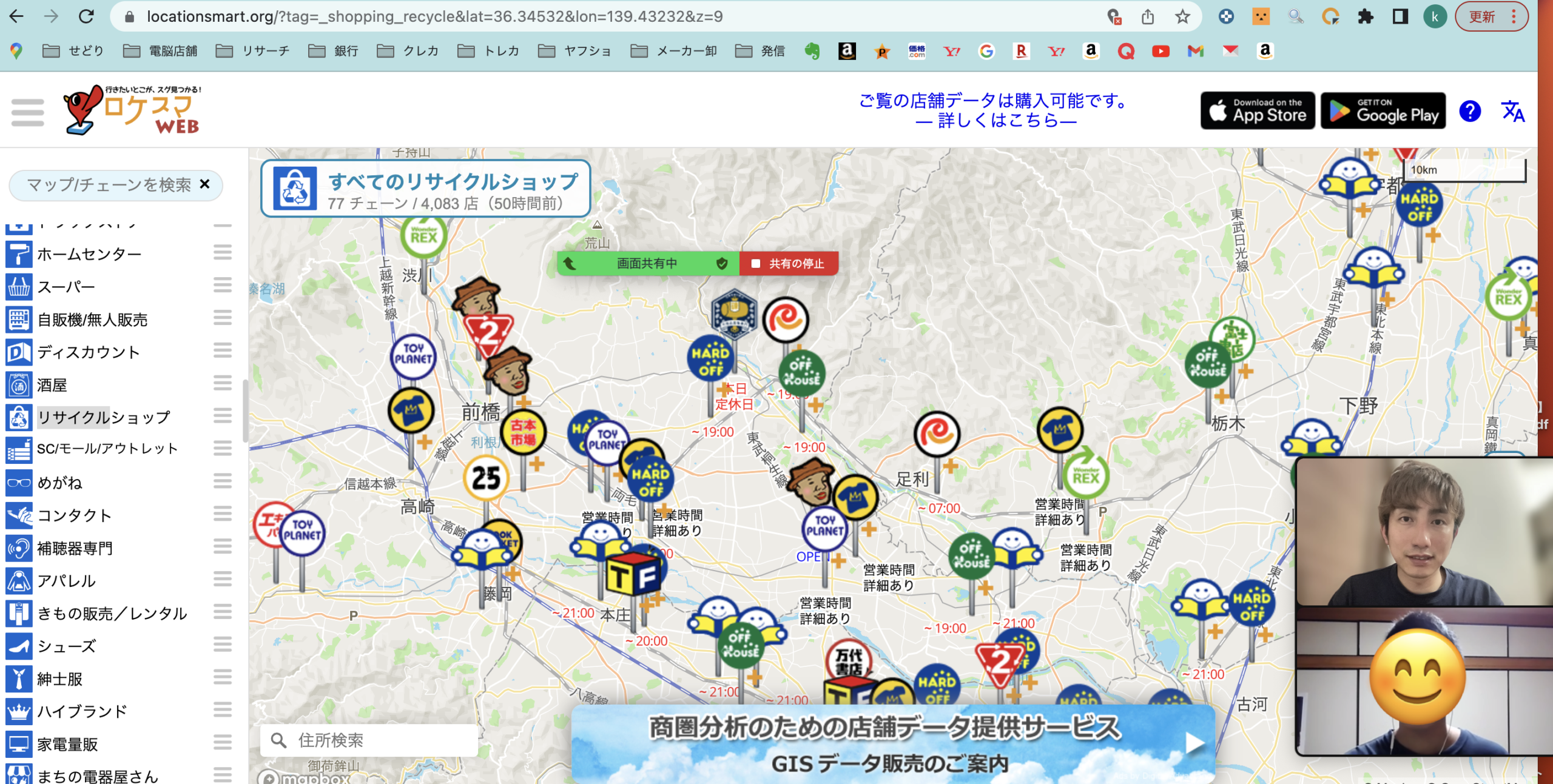Viewport: 1553px width, 784px height.
Task: Focus the マップ/チェーンを検索 search field
Action: pyautogui.click(x=109, y=184)
